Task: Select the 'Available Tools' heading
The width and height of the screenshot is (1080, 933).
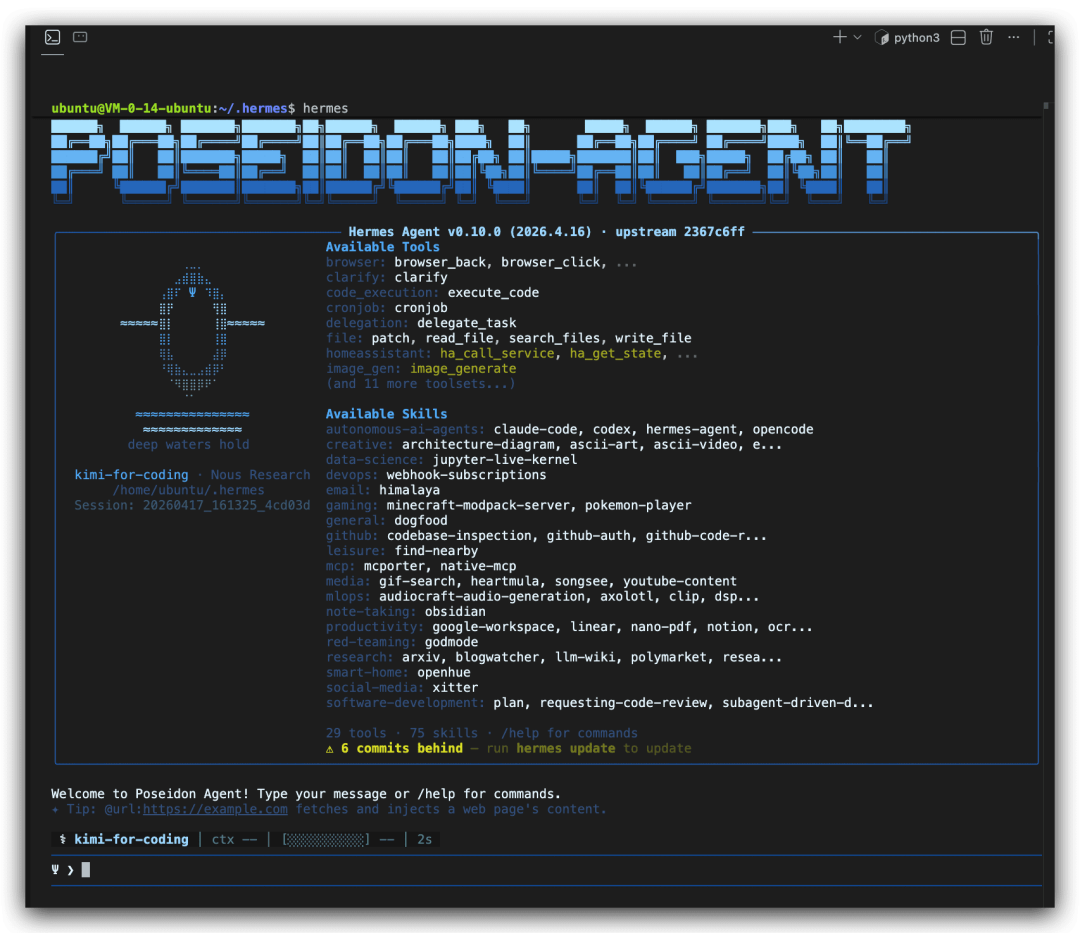Action: coord(382,247)
